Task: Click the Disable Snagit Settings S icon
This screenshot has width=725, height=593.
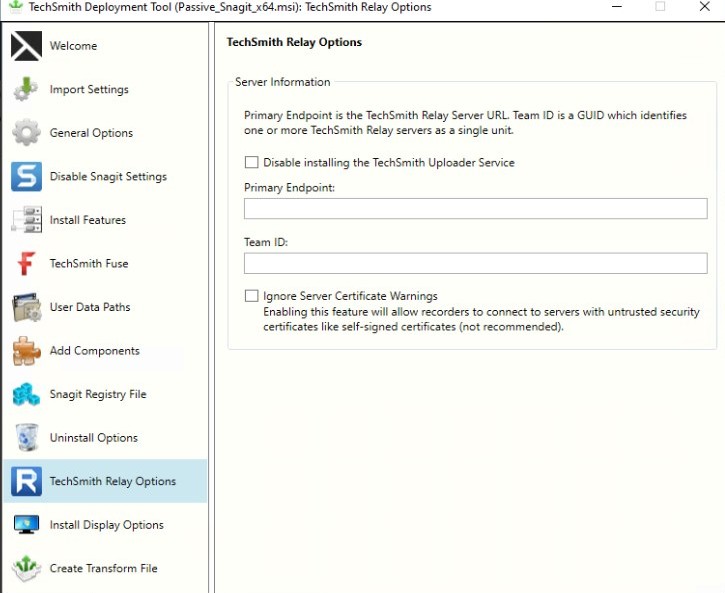Action: point(26,176)
